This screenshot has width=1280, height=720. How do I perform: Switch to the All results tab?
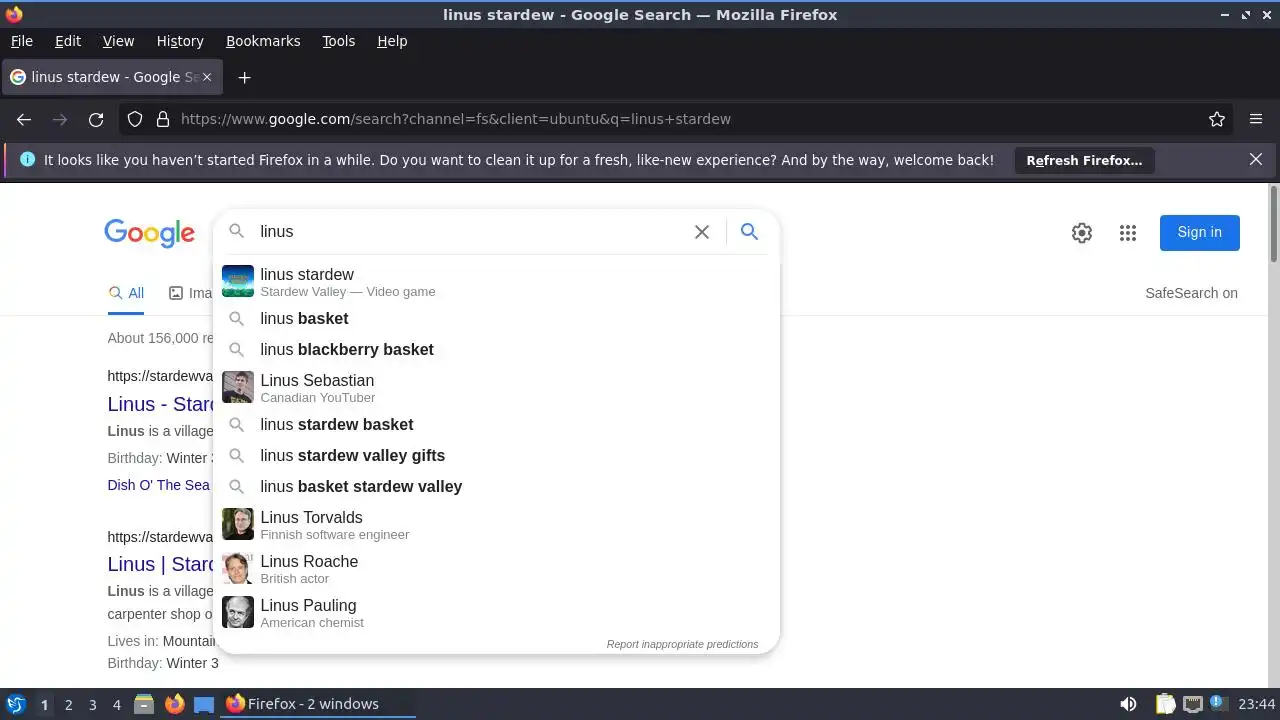126,293
